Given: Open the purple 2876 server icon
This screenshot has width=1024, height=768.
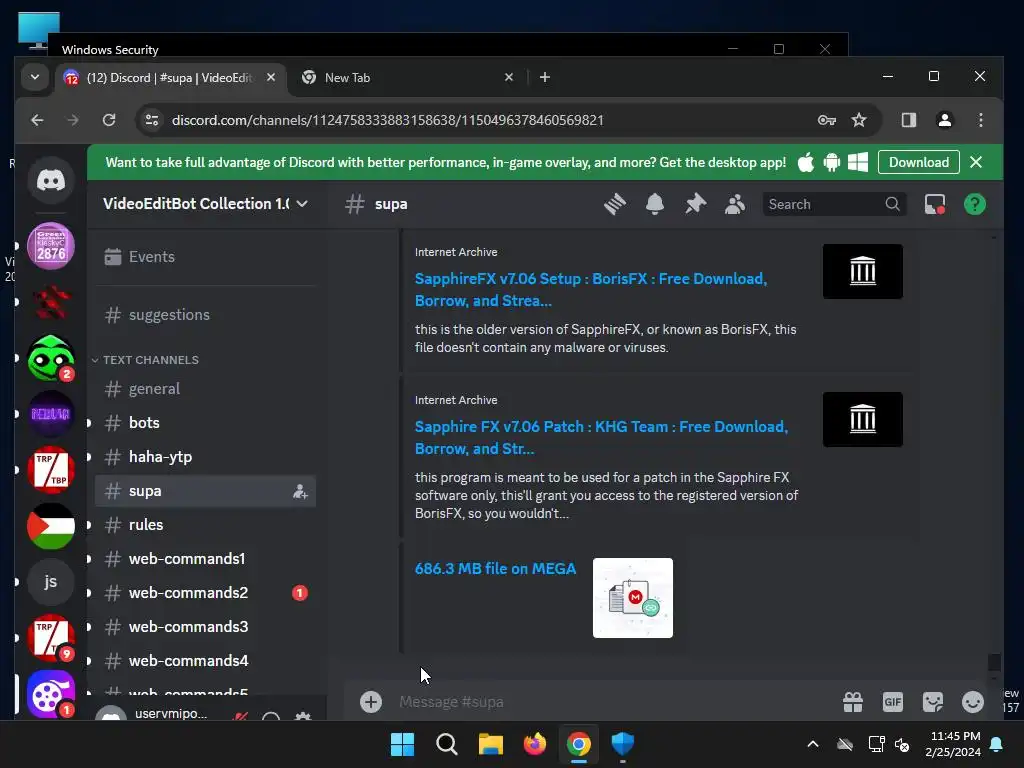Looking at the screenshot, I should point(50,246).
